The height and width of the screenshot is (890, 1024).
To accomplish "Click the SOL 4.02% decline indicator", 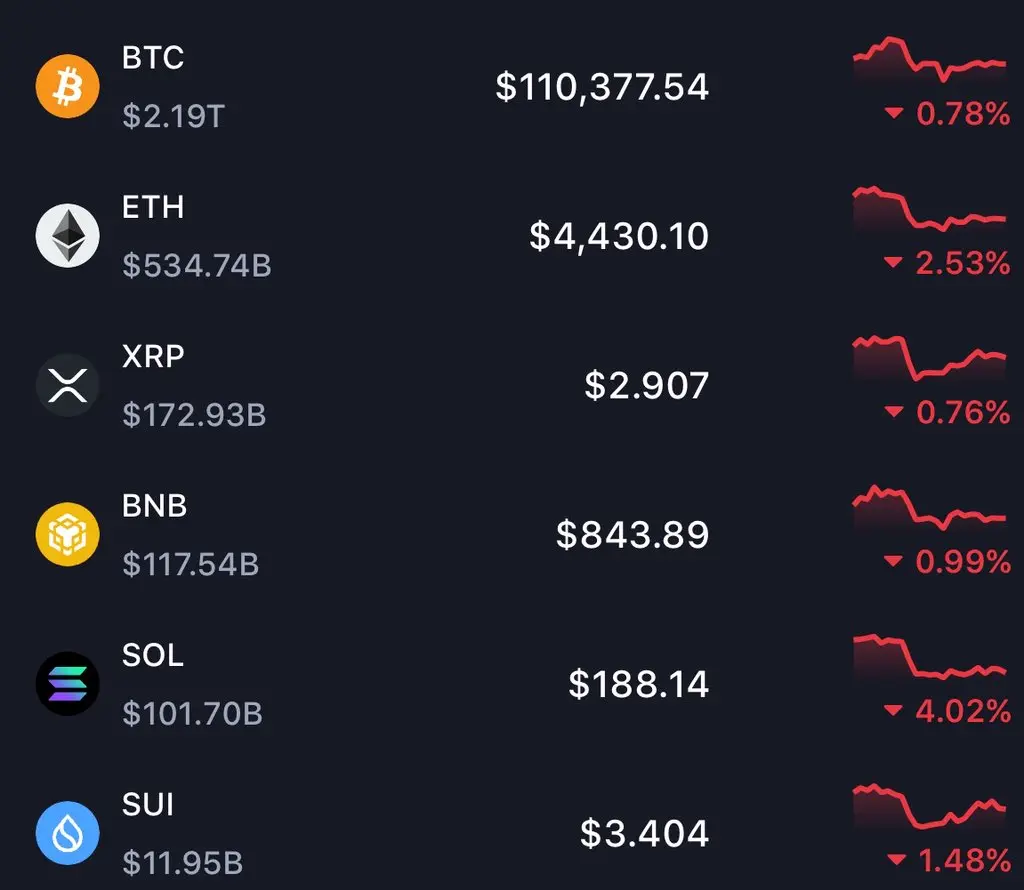I will [947, 710].
